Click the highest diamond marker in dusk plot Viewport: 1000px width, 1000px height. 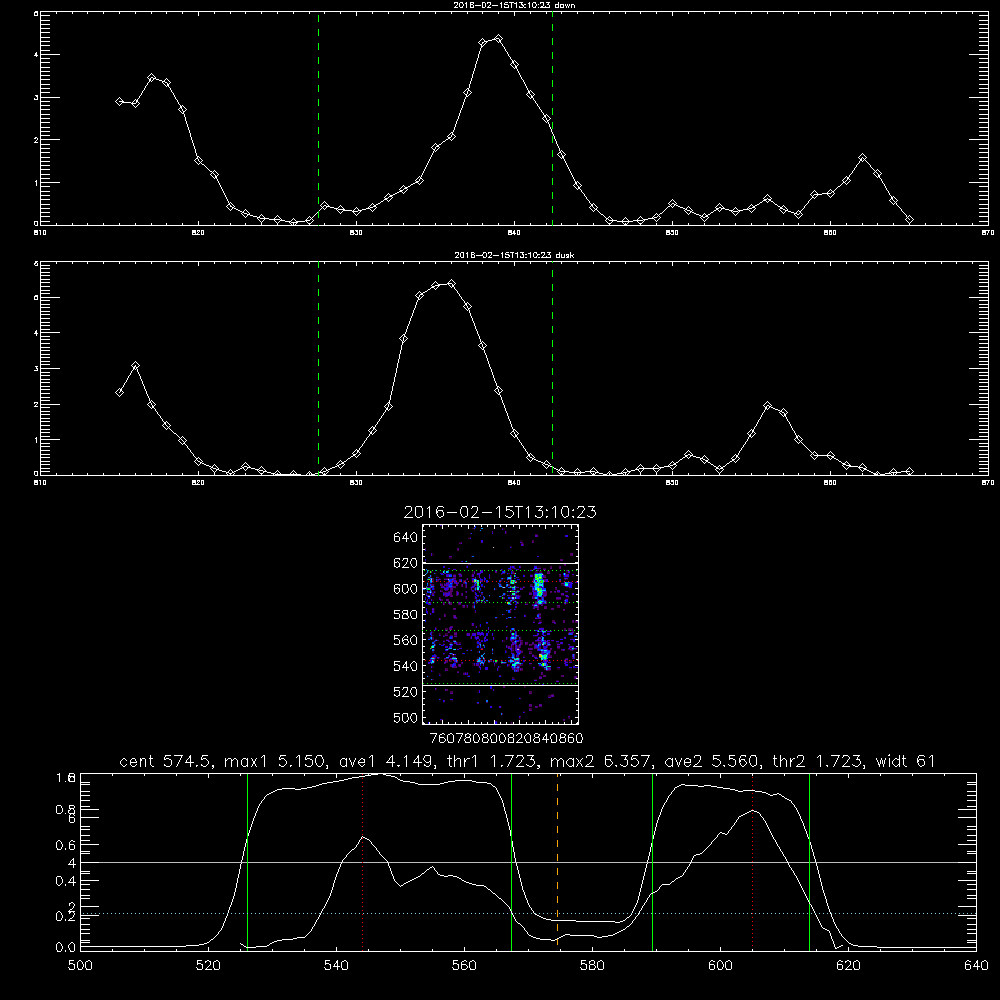pos(452,284)
